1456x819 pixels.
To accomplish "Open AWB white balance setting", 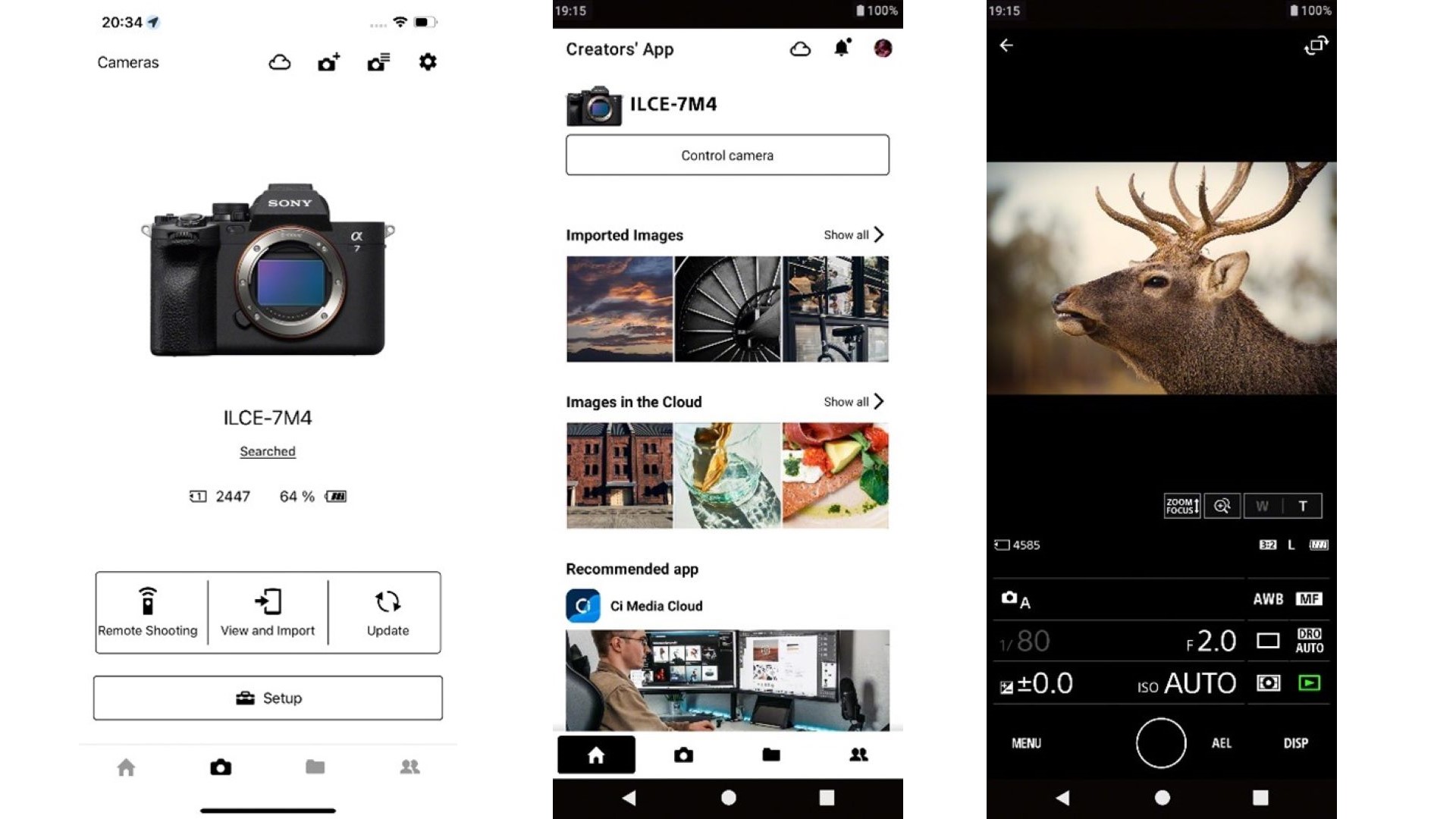I will [x=1268, y=599].
